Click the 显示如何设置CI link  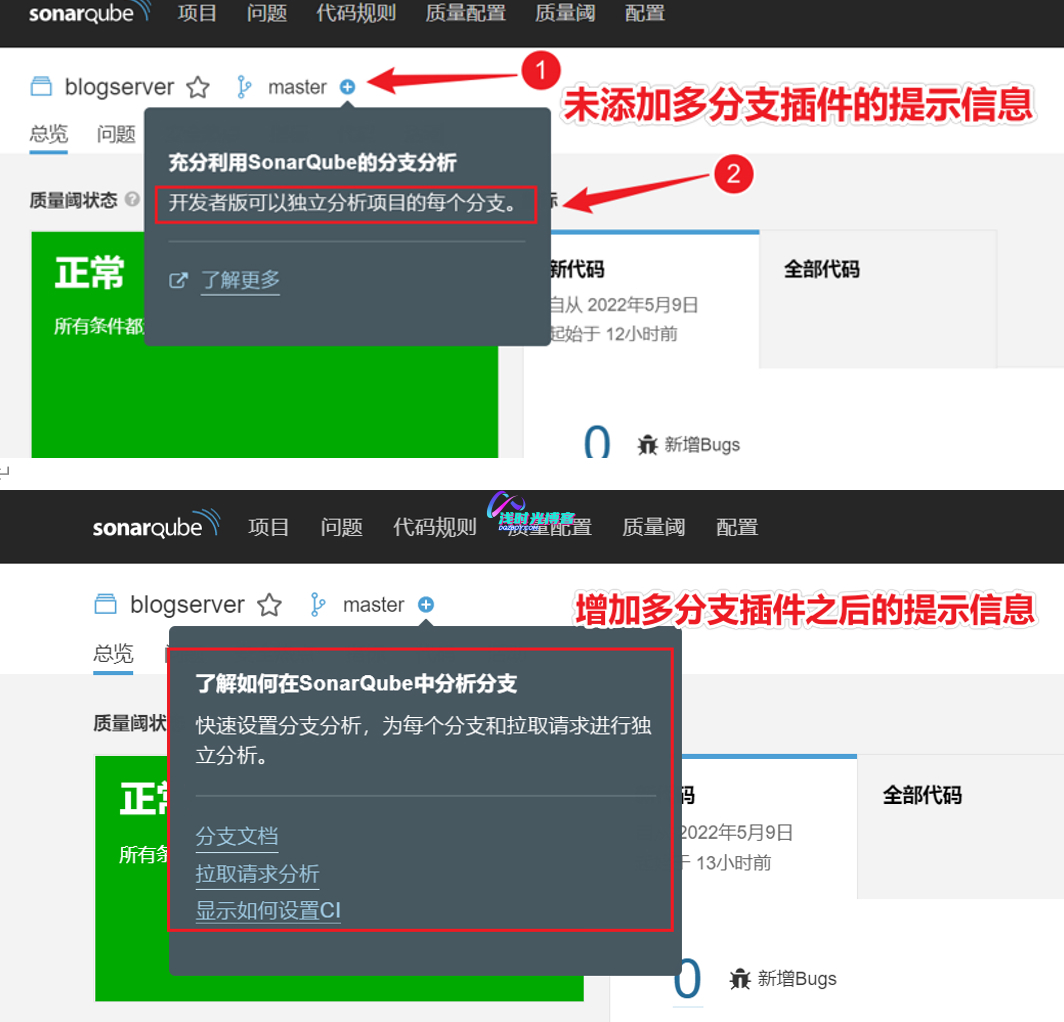[x=268, y=910]
